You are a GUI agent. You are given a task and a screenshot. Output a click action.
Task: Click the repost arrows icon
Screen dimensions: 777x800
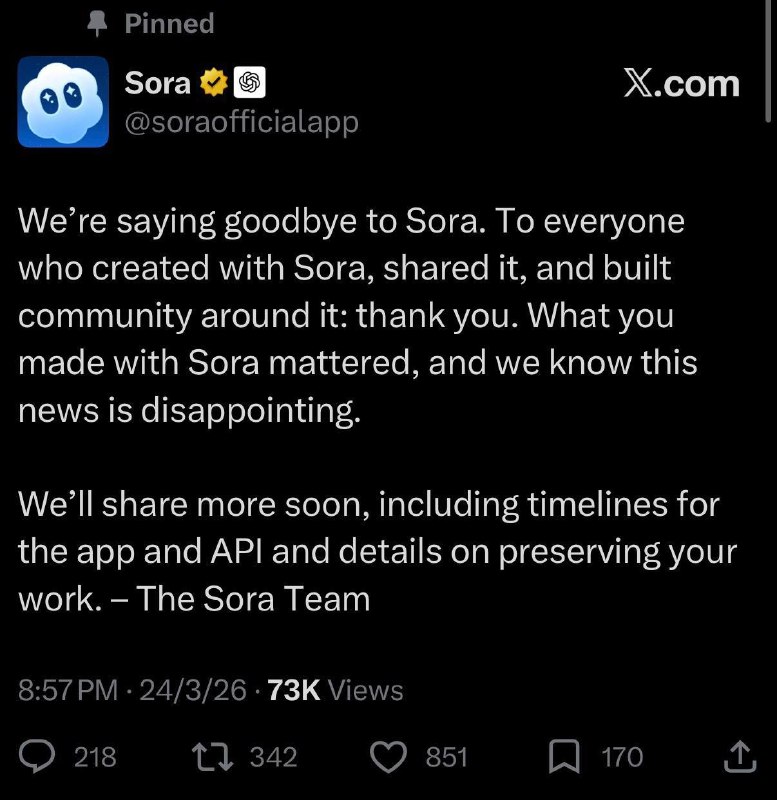point(213,758)
